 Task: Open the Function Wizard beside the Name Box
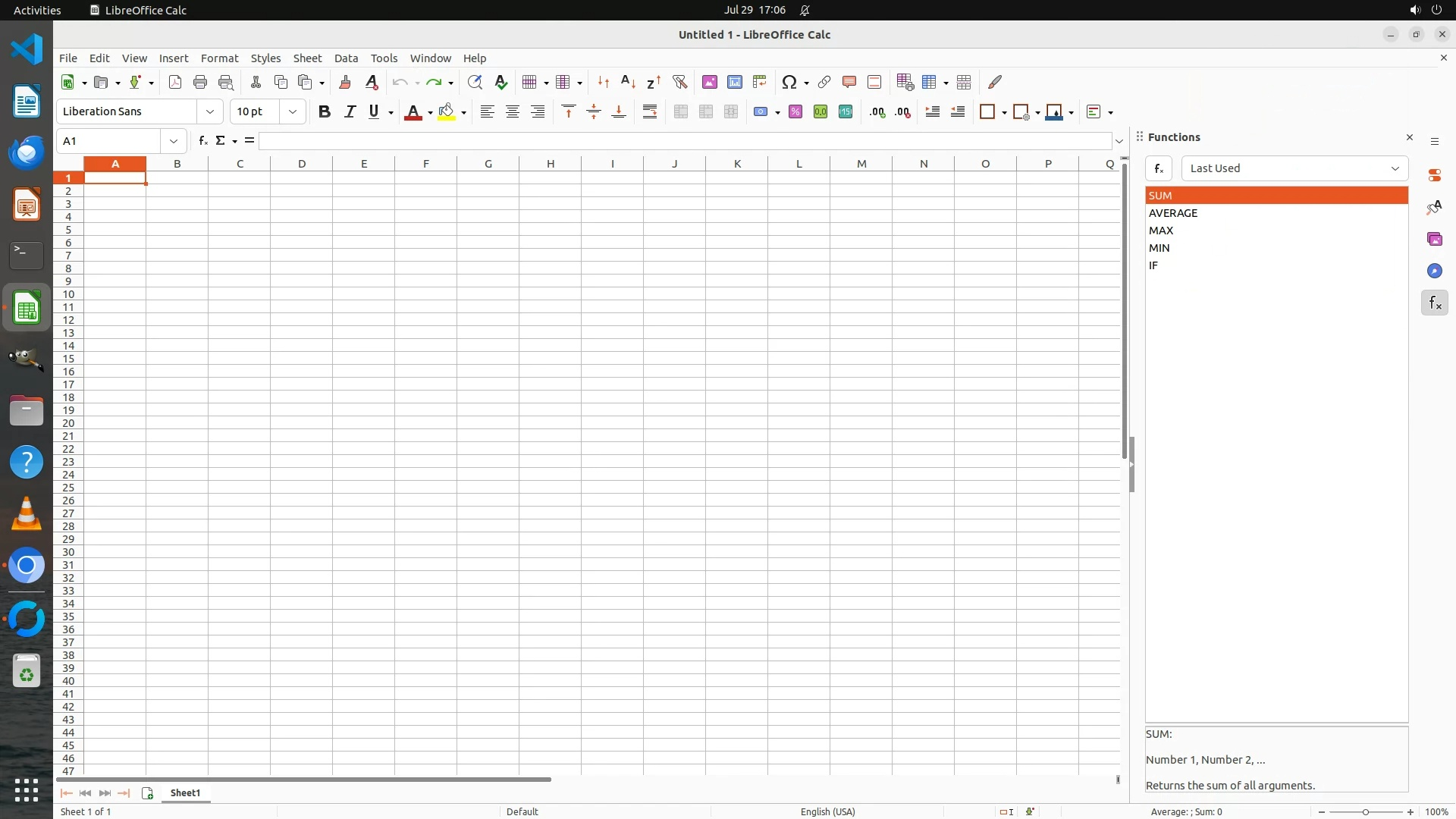[202, 141]
